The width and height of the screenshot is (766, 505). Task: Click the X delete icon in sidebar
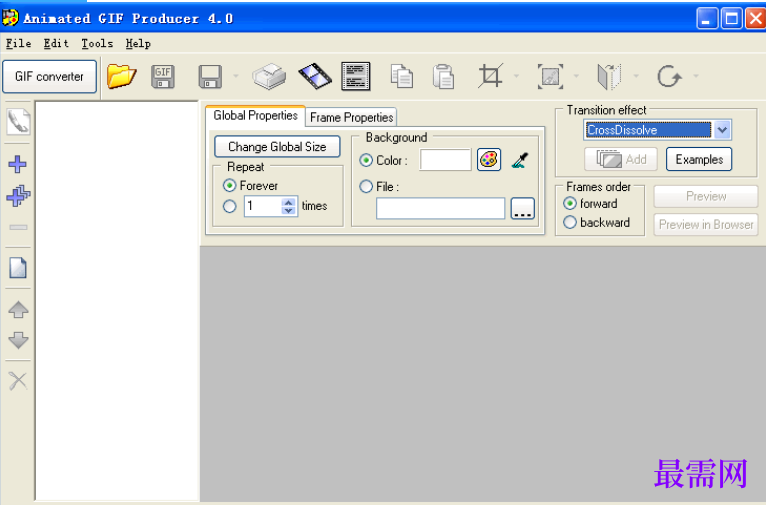tap(18, 381)
